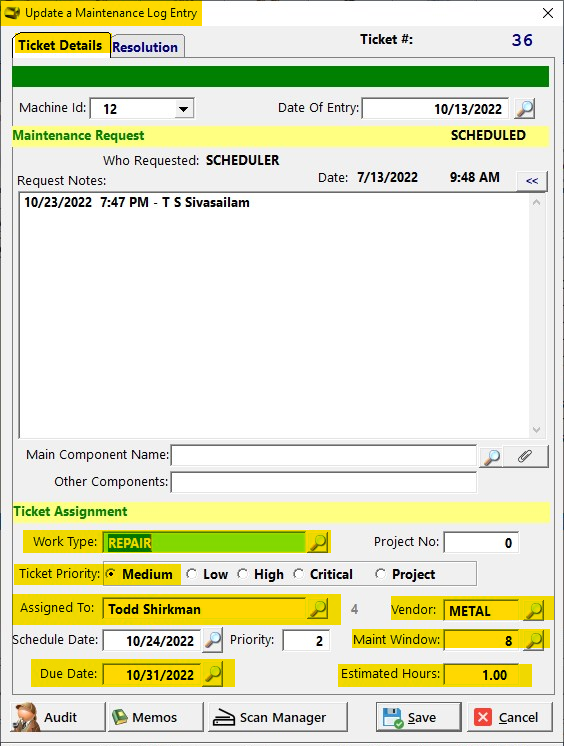
Task: Open the Scan Manager
Action: tap(277, 717)
